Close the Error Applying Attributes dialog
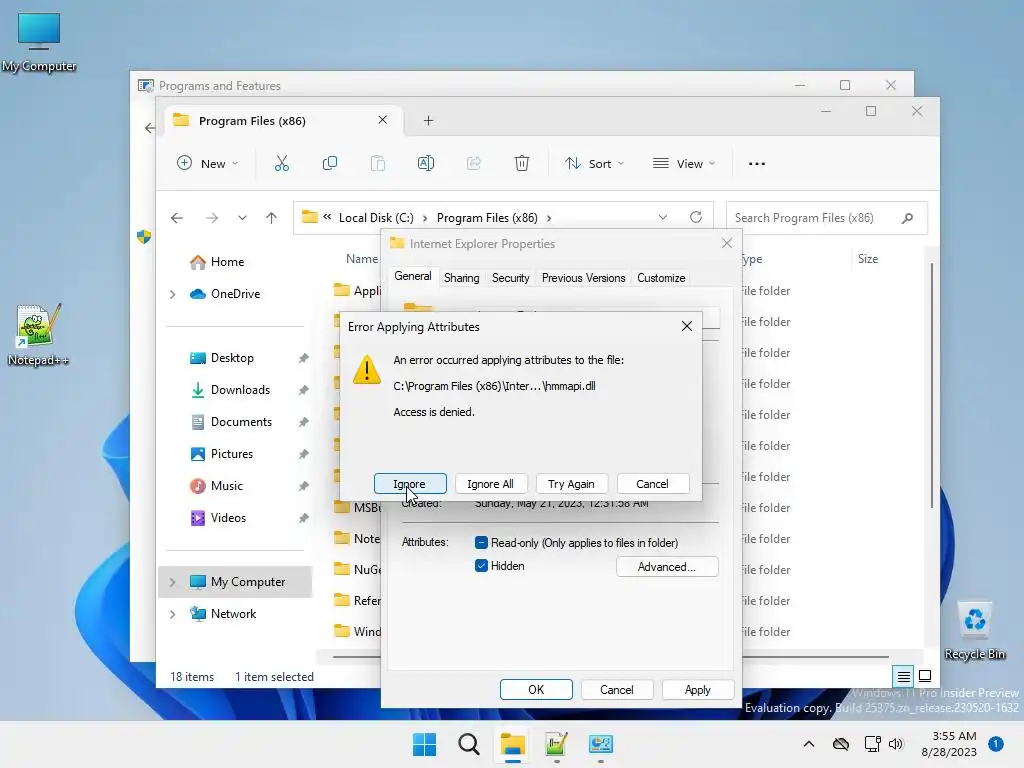 click(x=686, y=326)
